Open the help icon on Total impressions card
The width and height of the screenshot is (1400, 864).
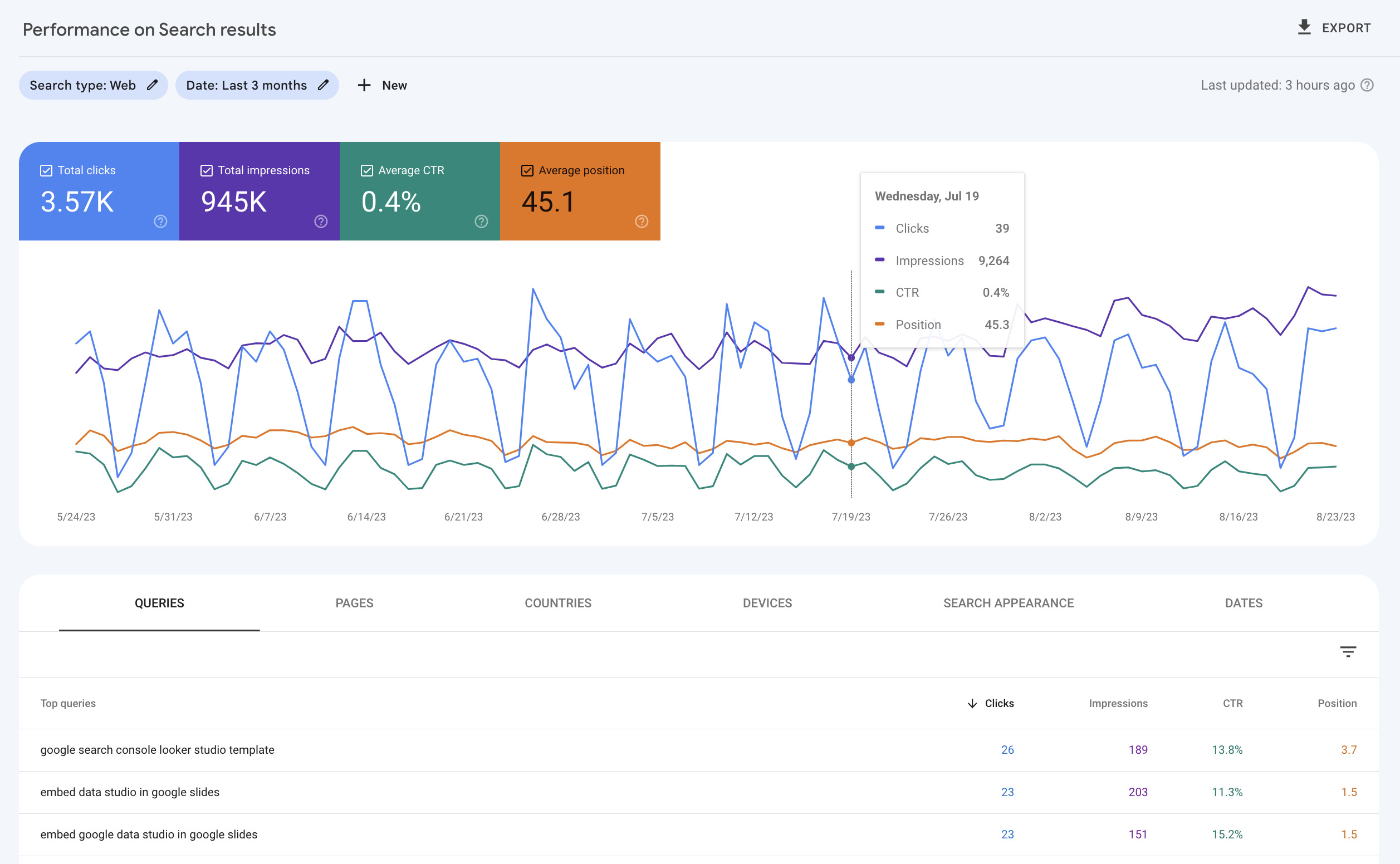[321, 221]
